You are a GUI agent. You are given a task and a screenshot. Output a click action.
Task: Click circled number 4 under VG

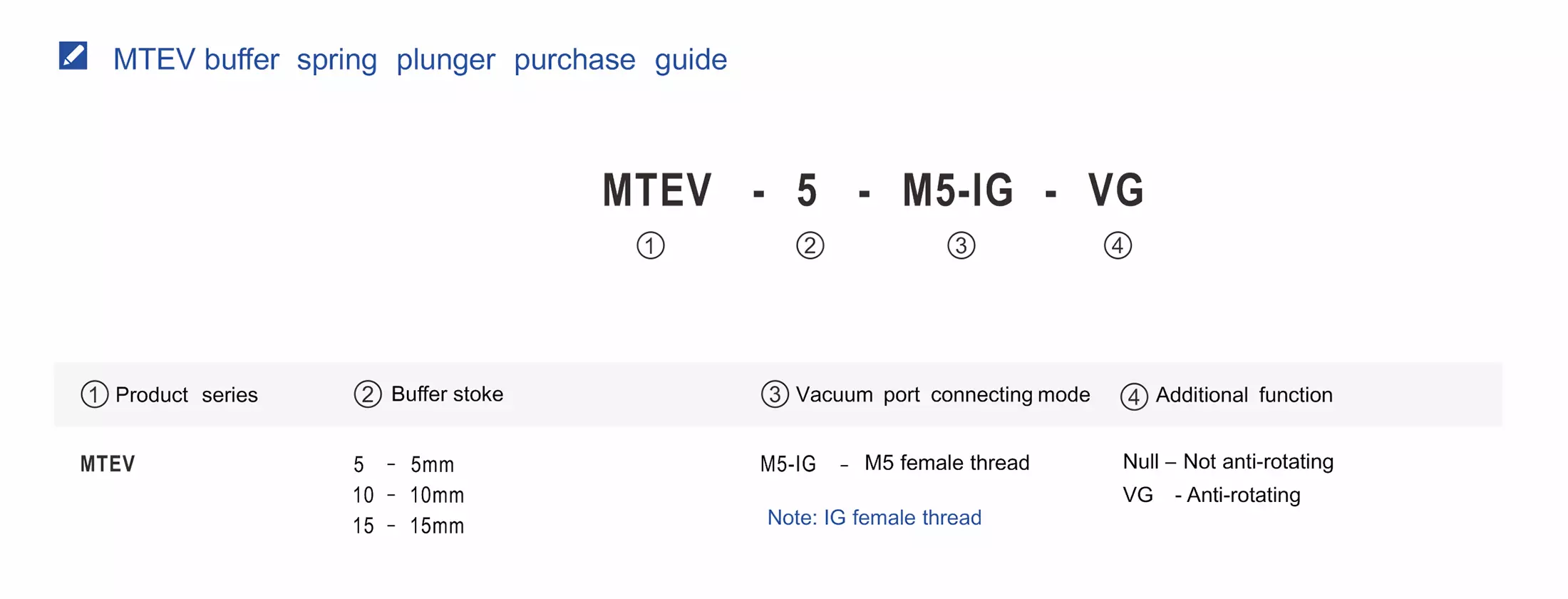1118,245
